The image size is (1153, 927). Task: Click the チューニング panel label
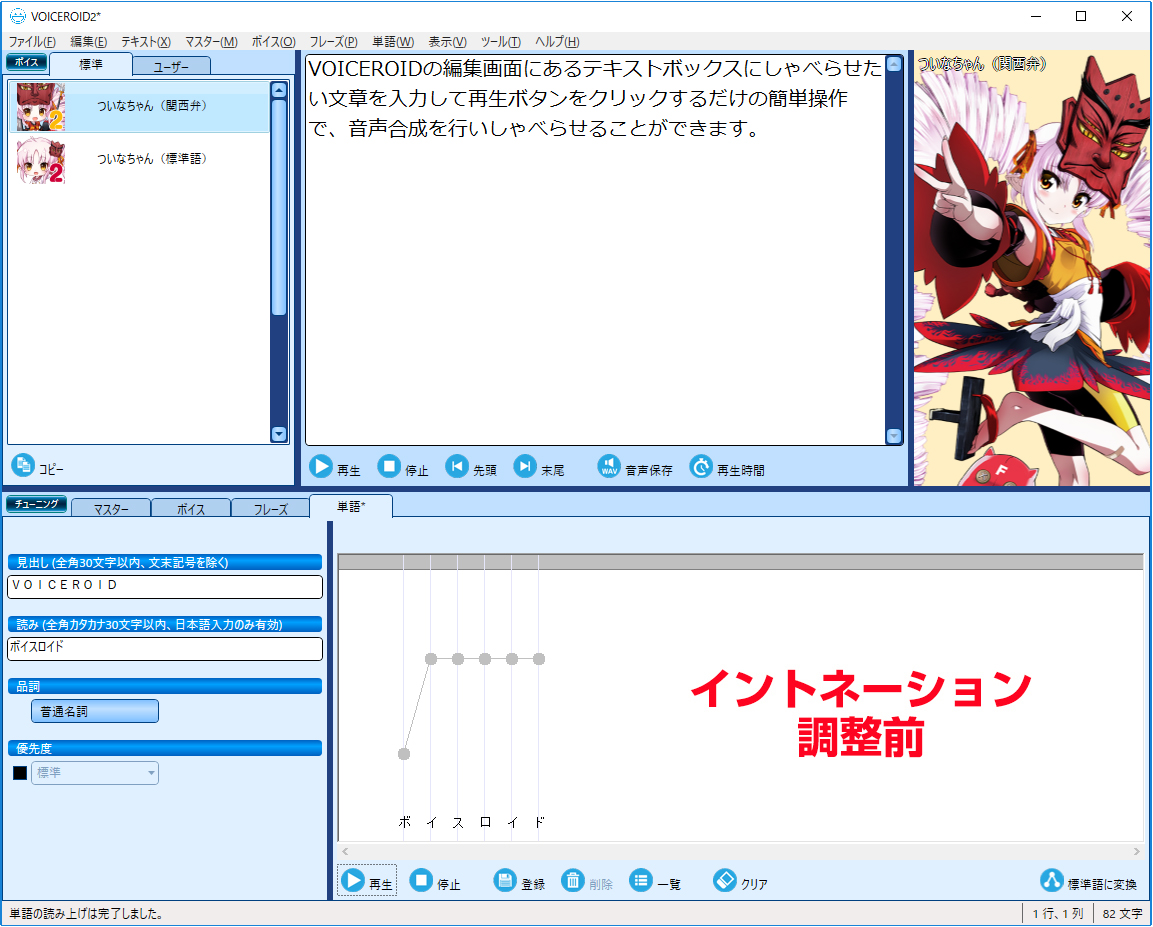[37, 504]
